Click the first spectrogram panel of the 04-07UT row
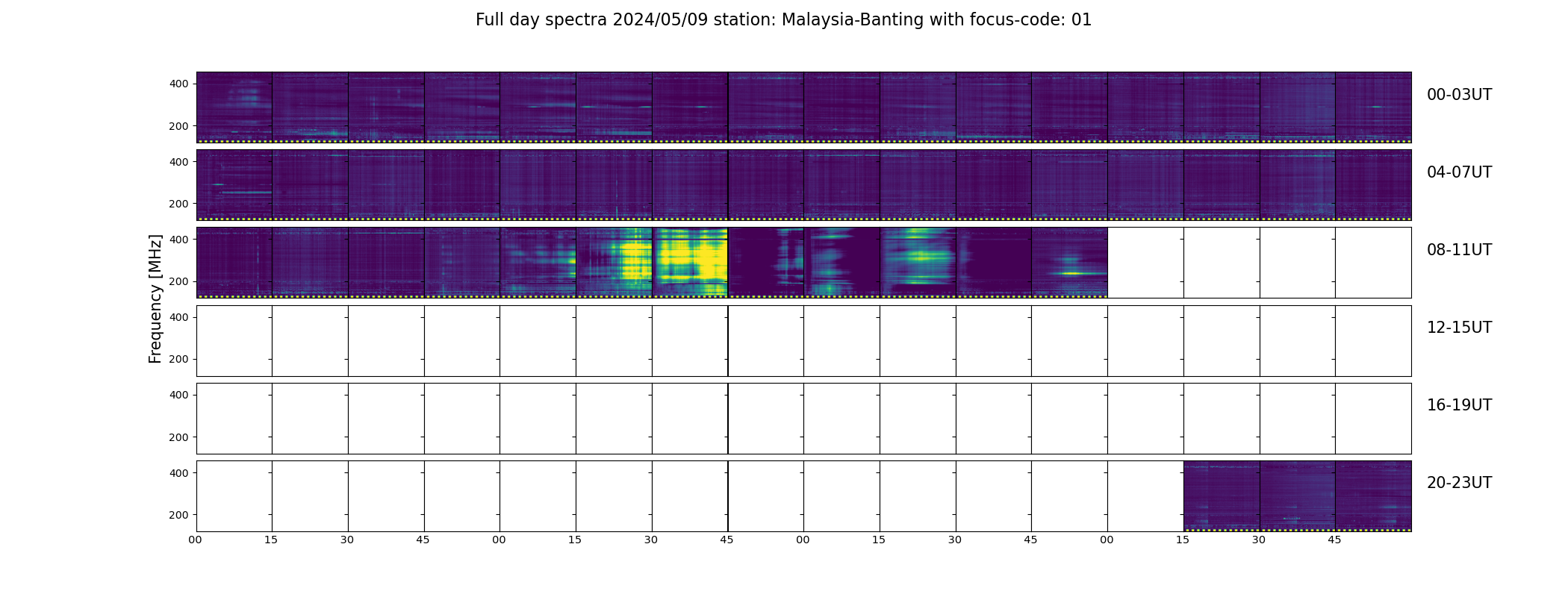 234,185
